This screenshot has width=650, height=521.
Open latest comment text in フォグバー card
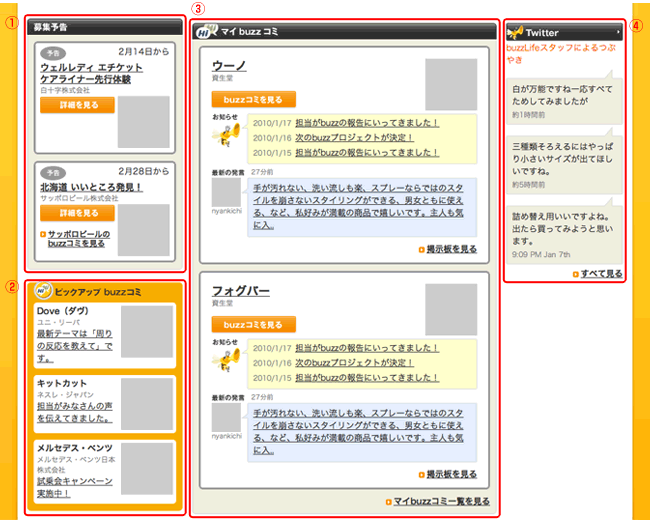pos(359,432)
